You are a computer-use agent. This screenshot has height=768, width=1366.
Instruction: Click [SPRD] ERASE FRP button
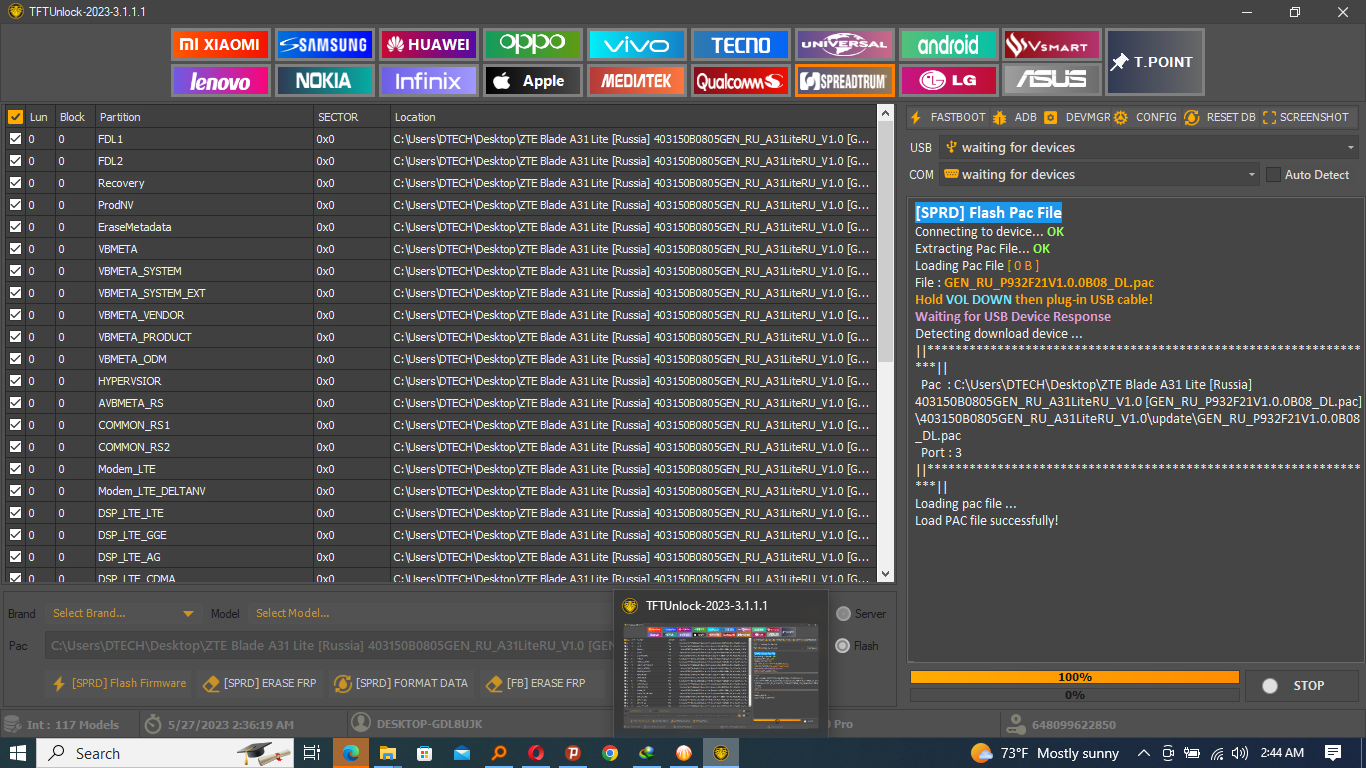tap(260, 683)
